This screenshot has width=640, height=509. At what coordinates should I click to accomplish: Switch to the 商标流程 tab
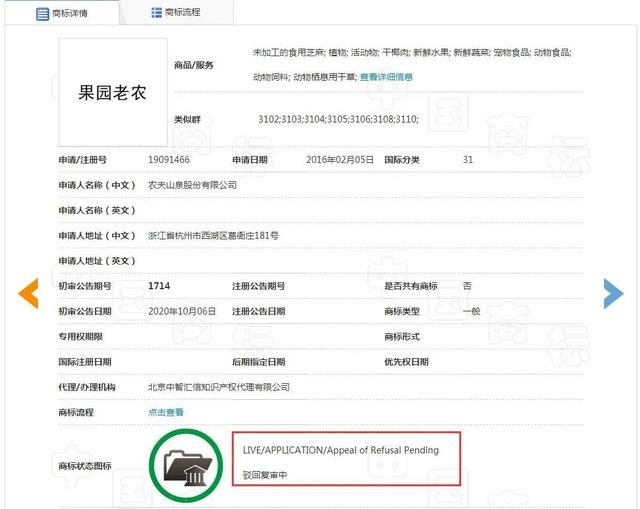coord(176,12)
